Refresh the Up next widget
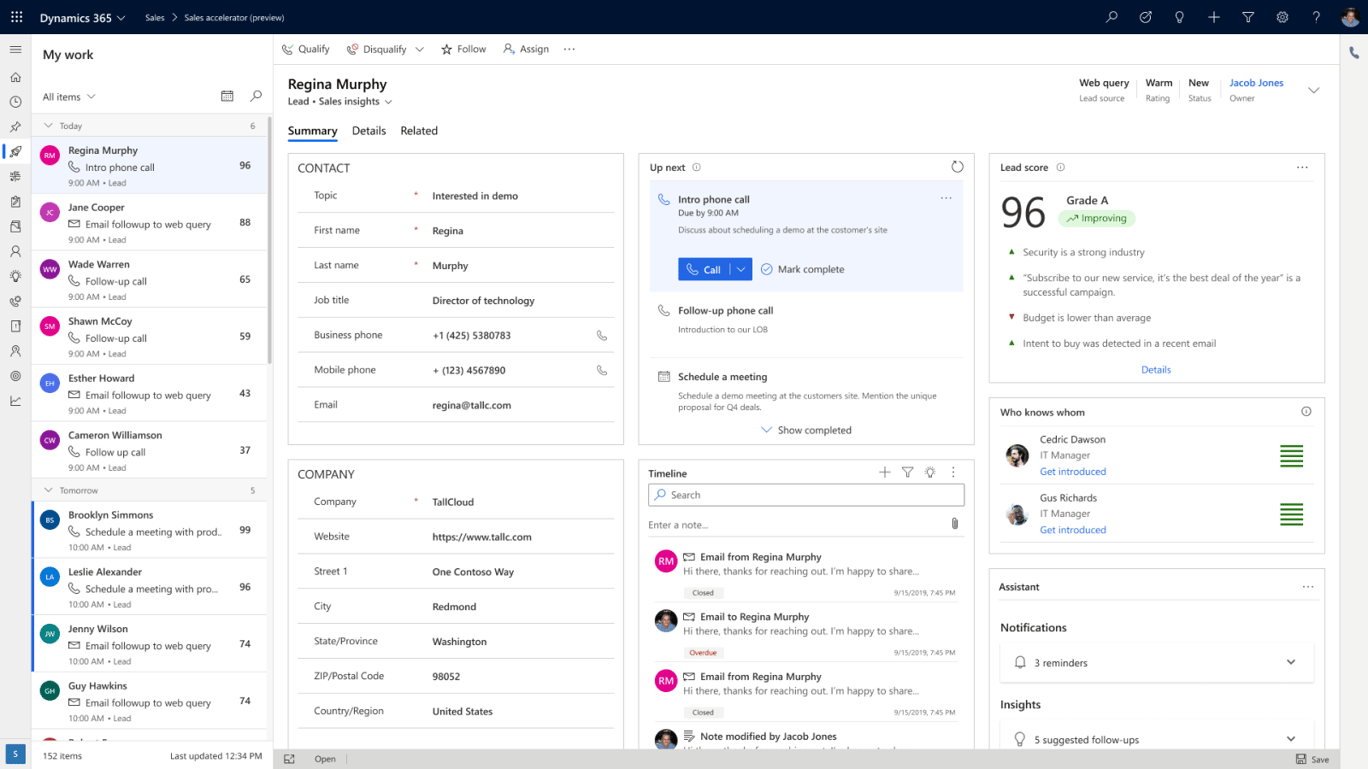 click(x=957, y=167)
